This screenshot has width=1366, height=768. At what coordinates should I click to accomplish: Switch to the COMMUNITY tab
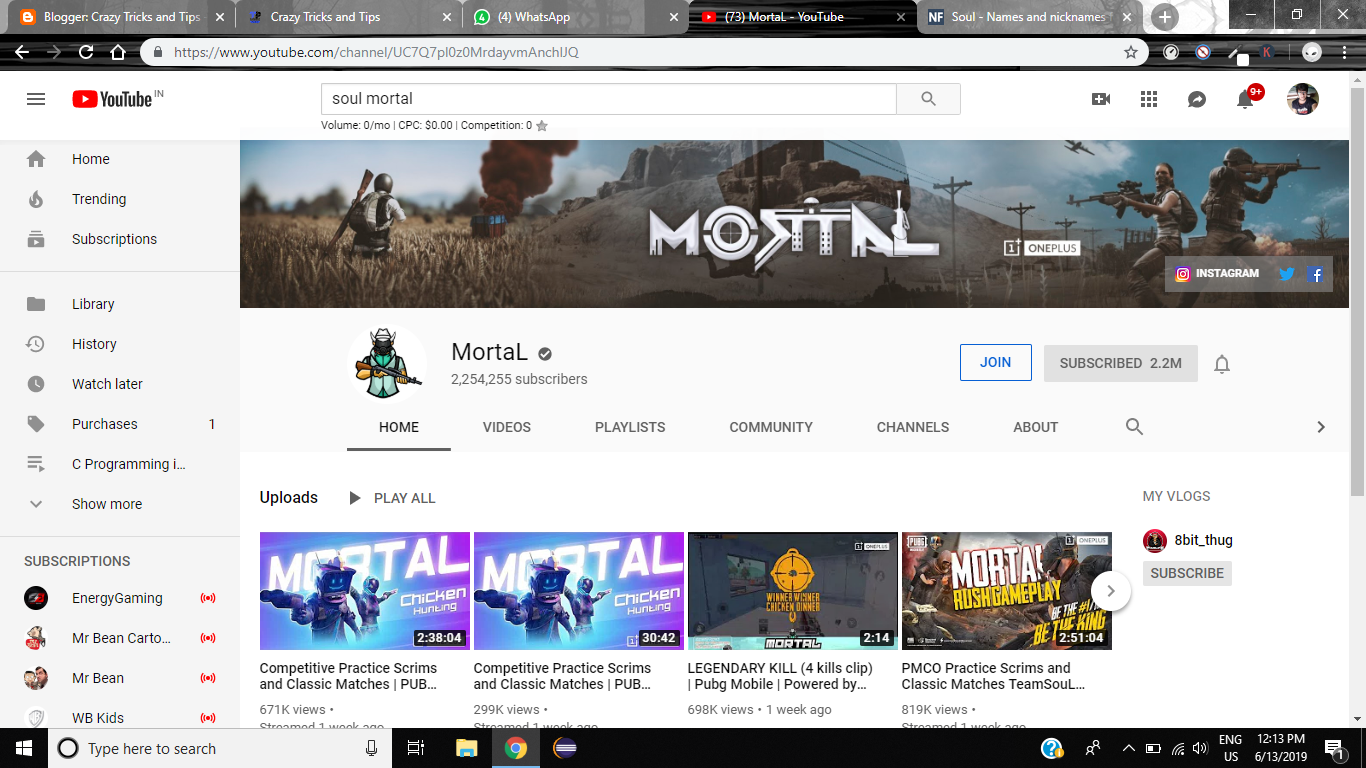pyautogui.click(x=771, y=427)
